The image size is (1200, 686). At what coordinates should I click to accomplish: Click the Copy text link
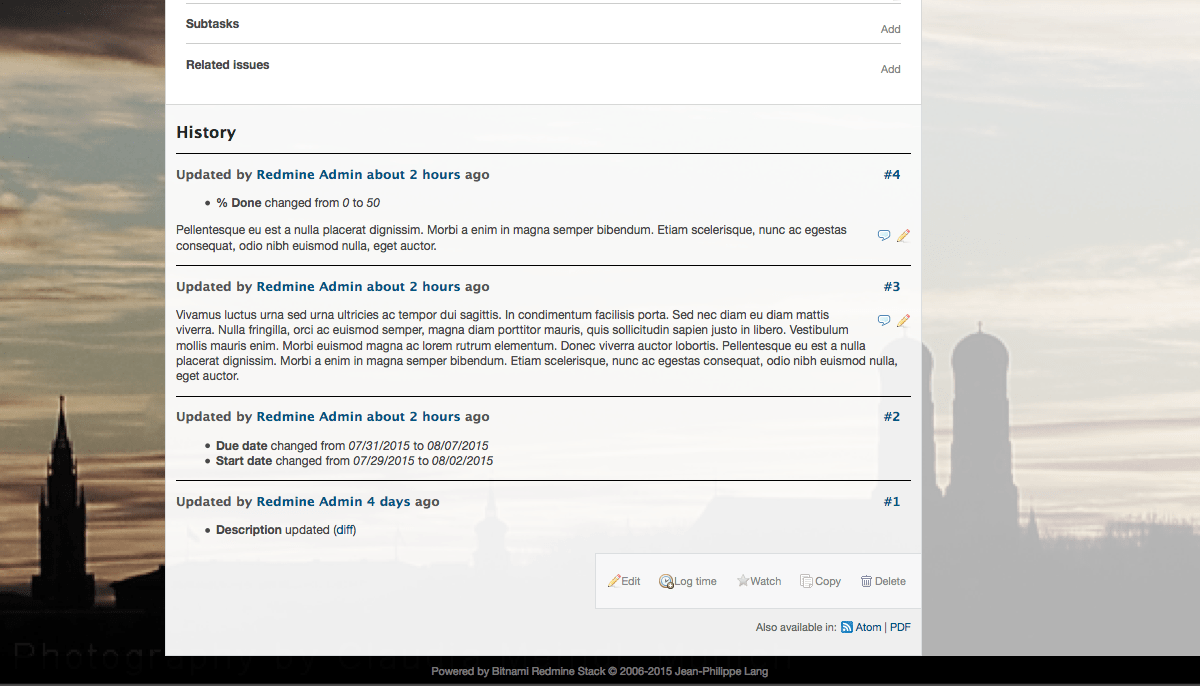point(828,581)
